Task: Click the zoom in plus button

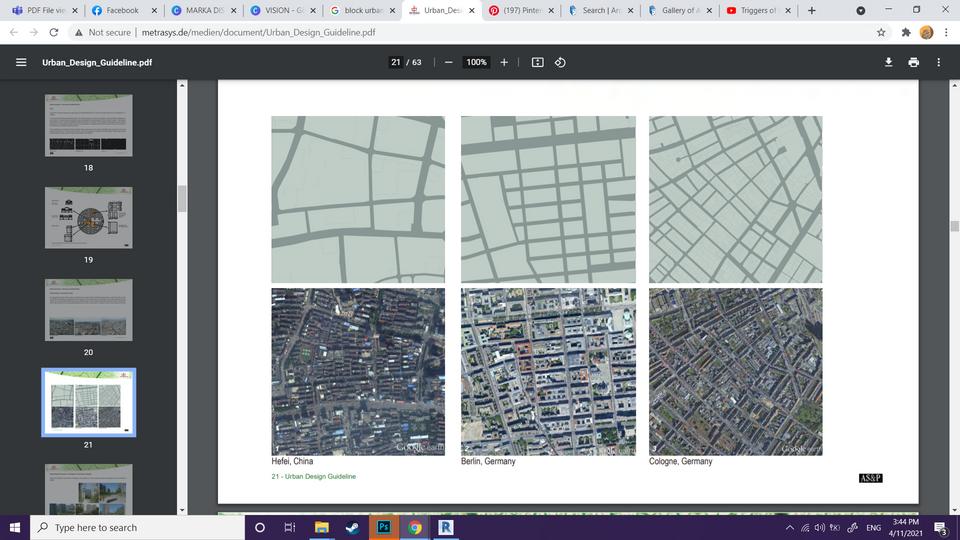Action: click(x=504, y=62)
